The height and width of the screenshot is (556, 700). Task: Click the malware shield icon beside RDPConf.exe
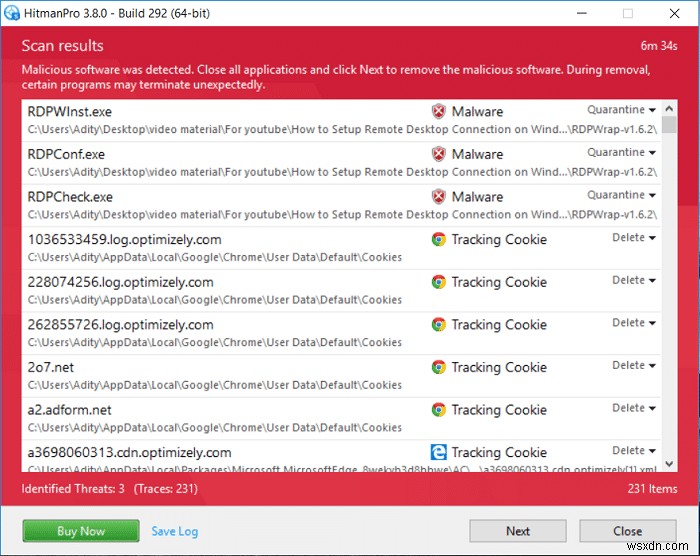pyautogui.click(x=438, y=154)
